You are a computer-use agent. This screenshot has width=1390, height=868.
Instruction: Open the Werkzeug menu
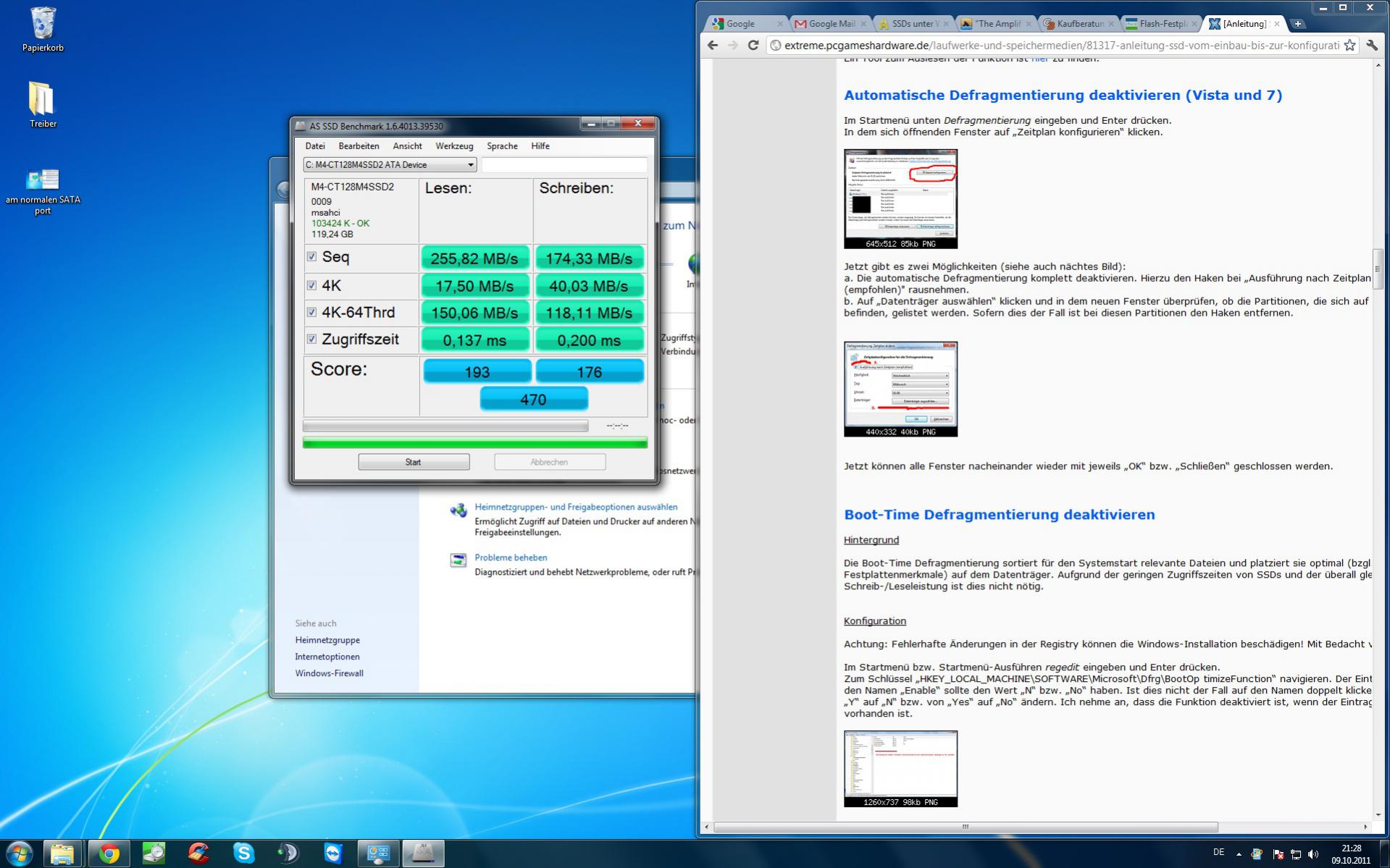(454, 146)
